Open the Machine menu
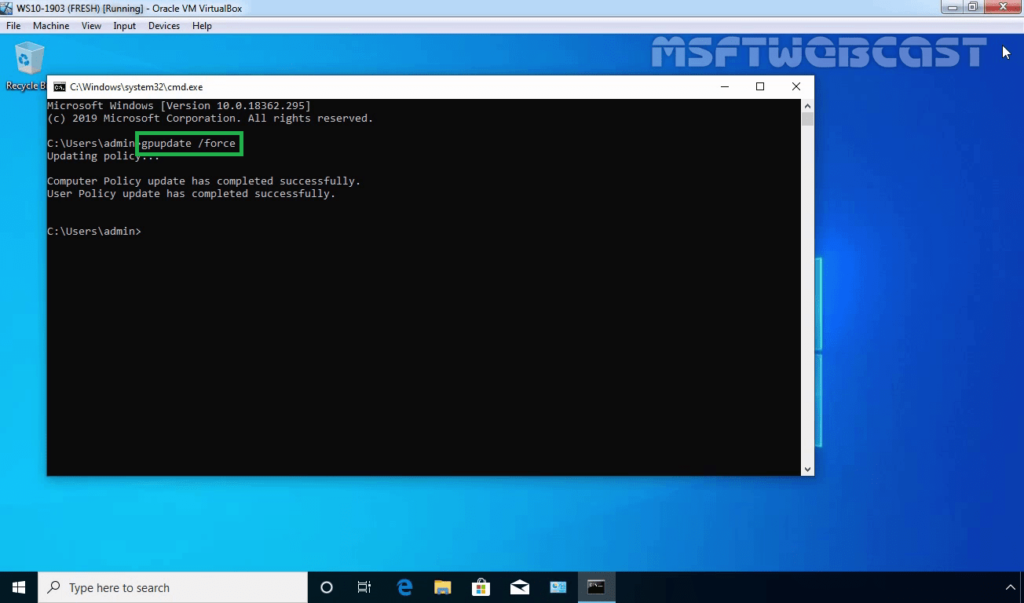Image resolution: width=1024 pixels, height=603 pixels. tap(51, 26)
